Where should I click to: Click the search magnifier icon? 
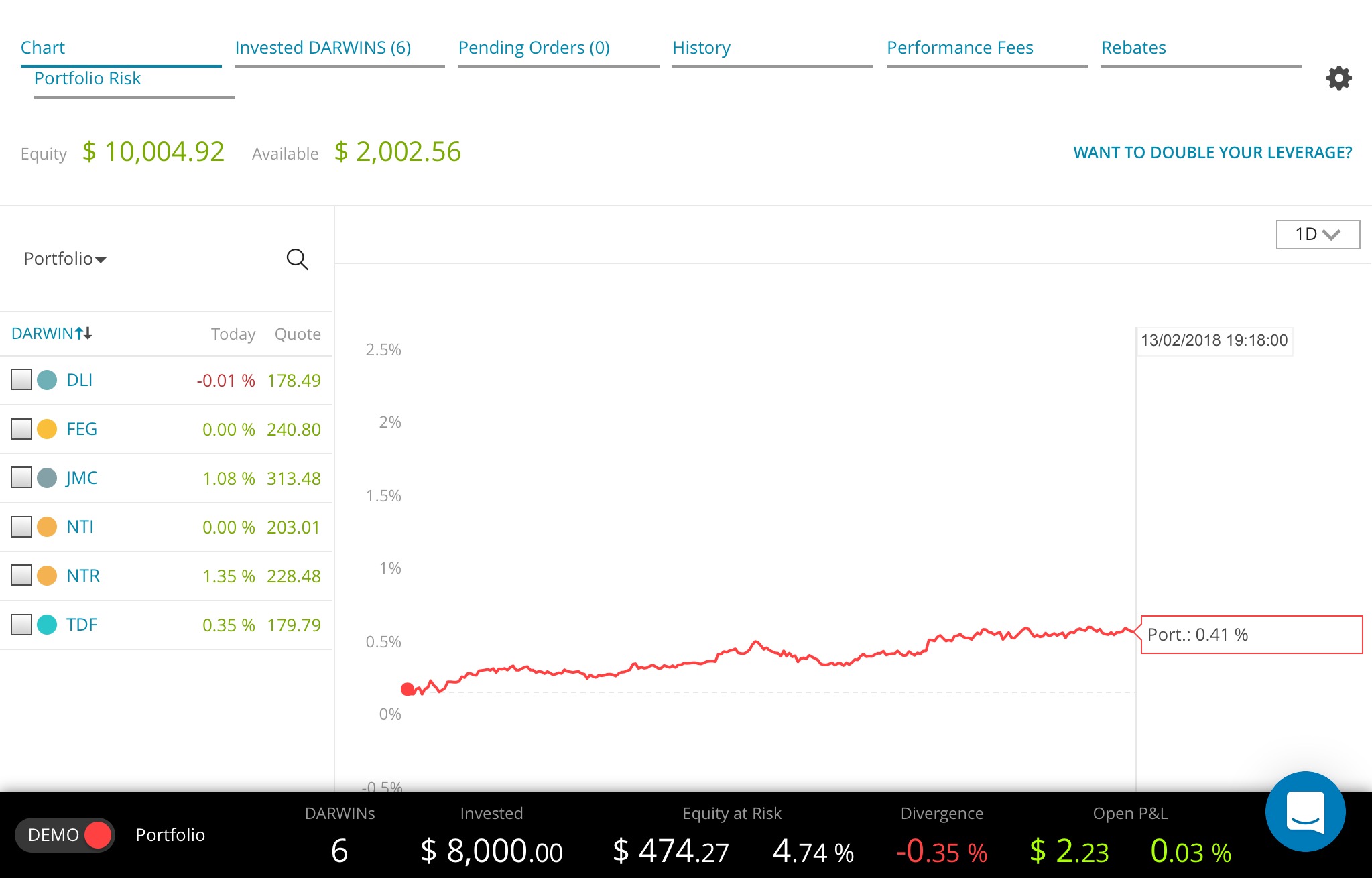point(297,259)
